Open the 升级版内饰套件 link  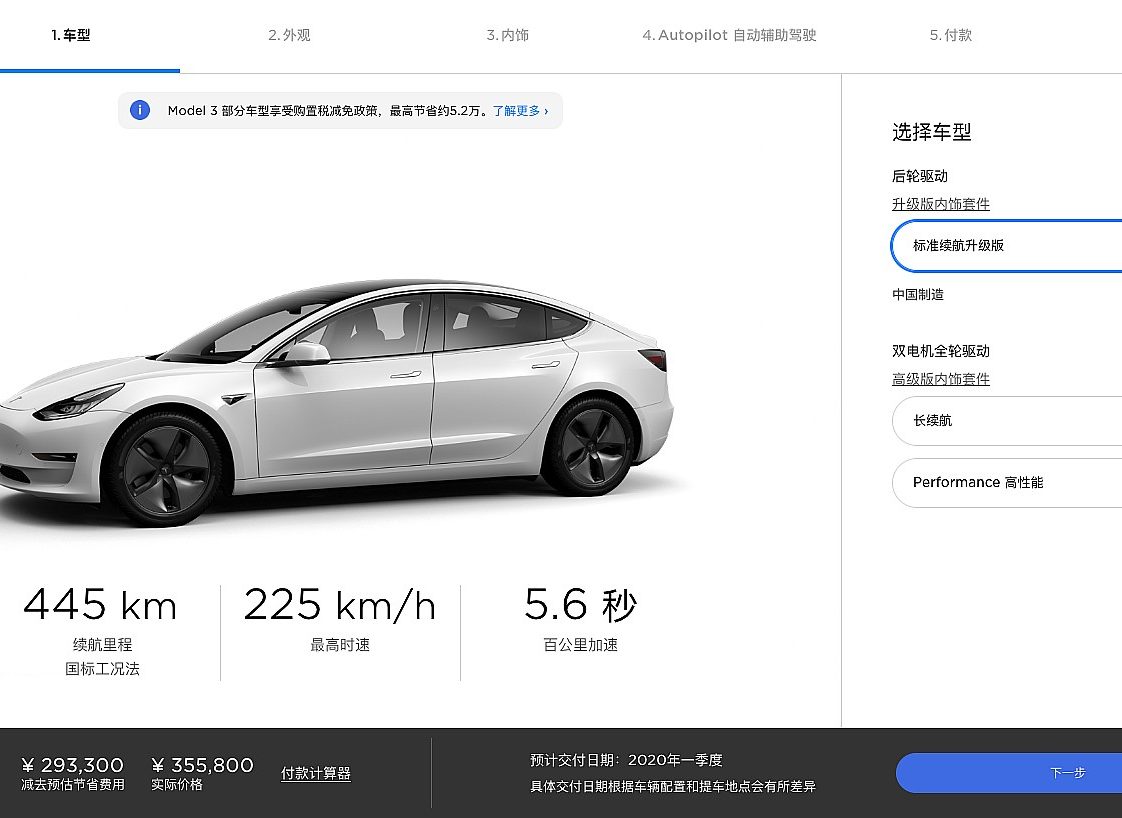pos(940,204)
